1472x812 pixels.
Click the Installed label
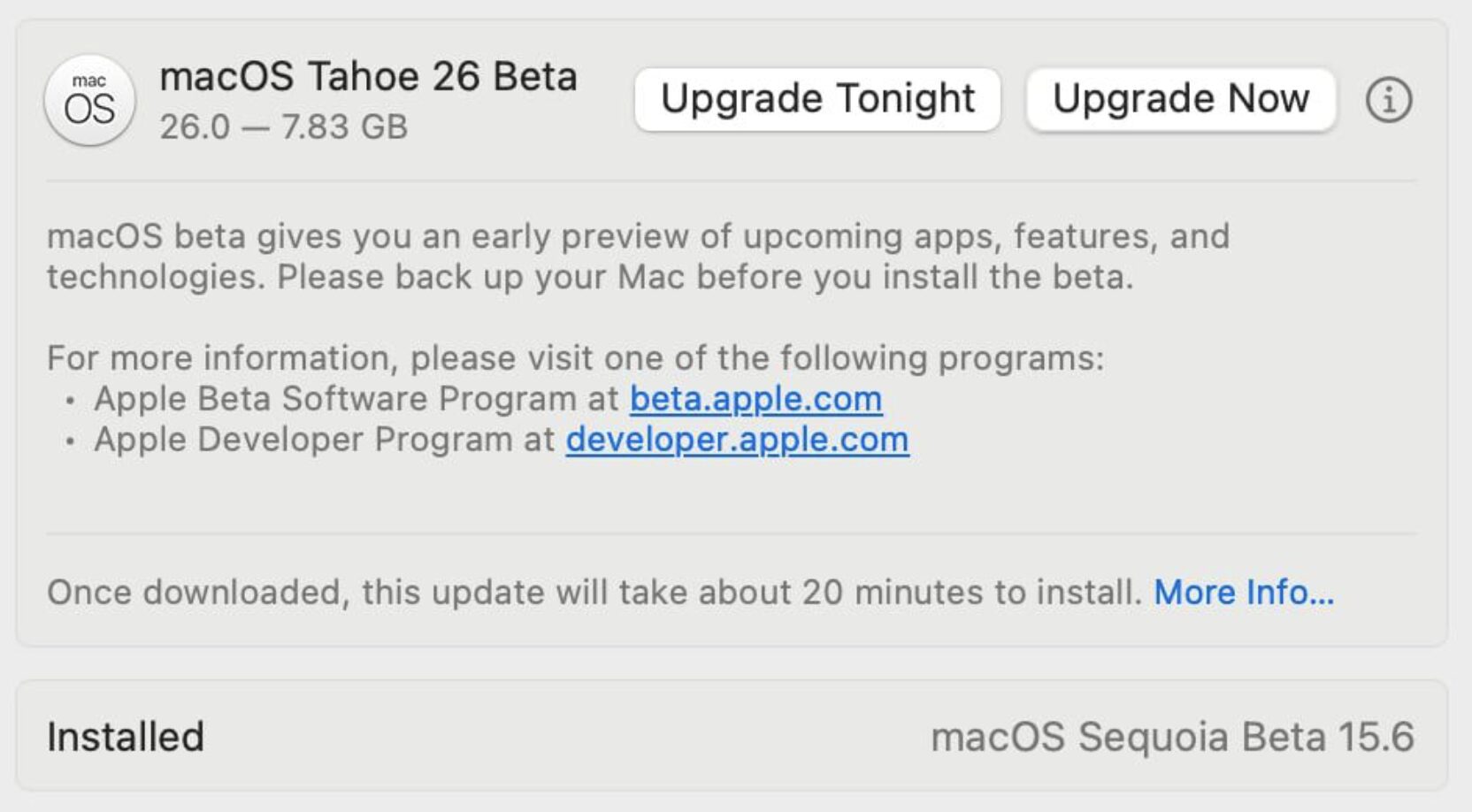[126, 737]
